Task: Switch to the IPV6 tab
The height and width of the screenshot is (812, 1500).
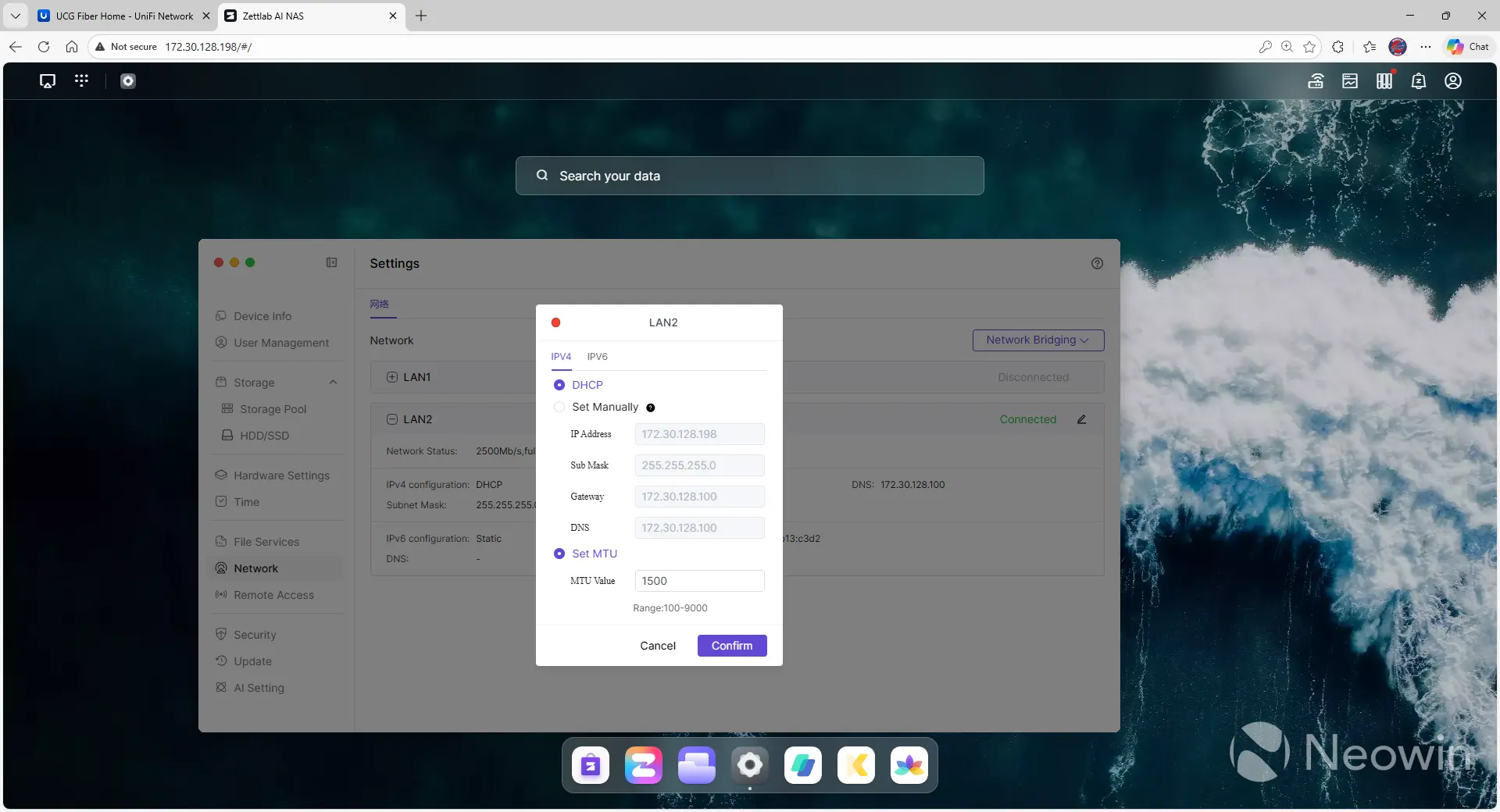Action: point(597,357)
